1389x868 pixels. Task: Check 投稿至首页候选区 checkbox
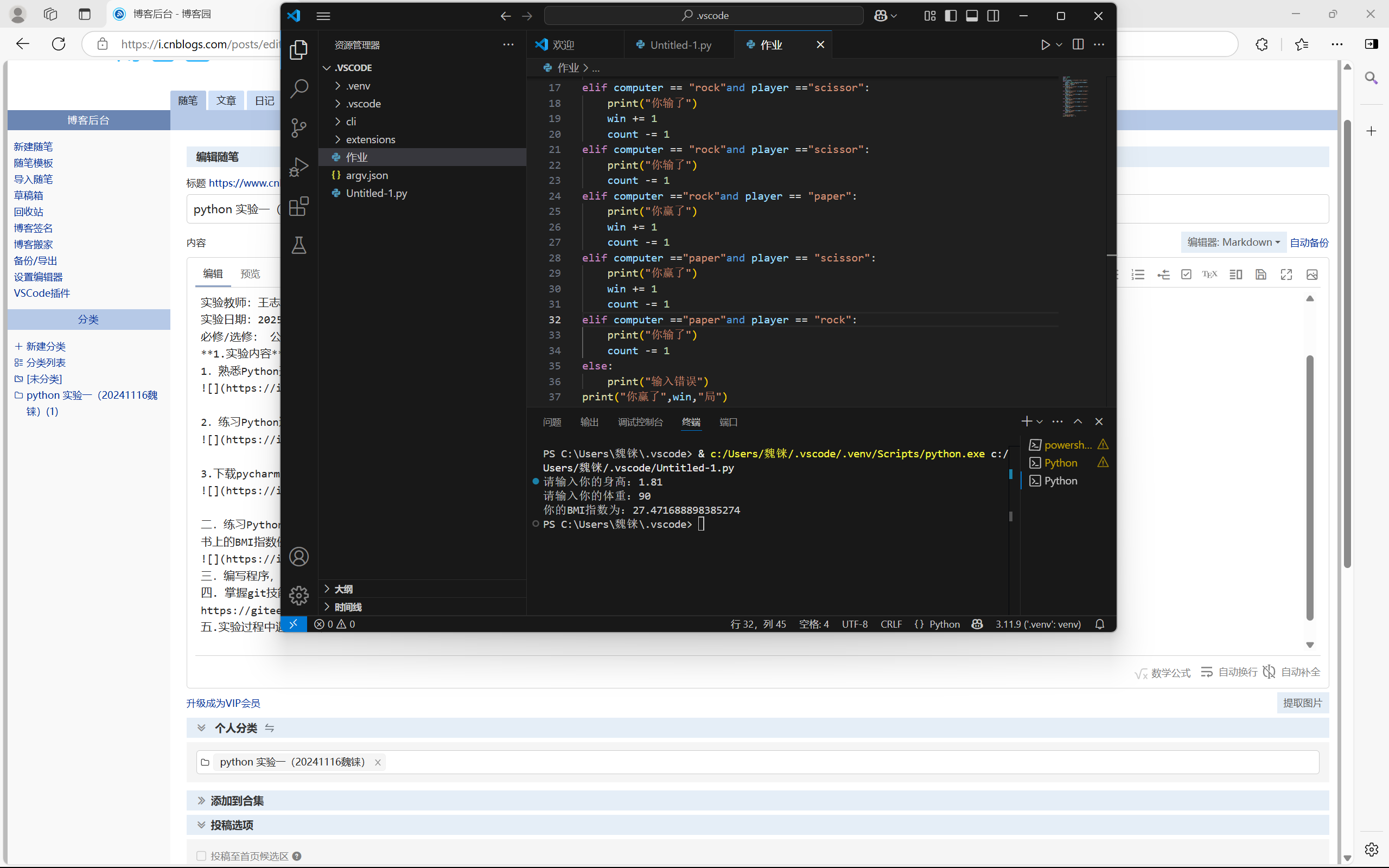click(x=201, y=856)
